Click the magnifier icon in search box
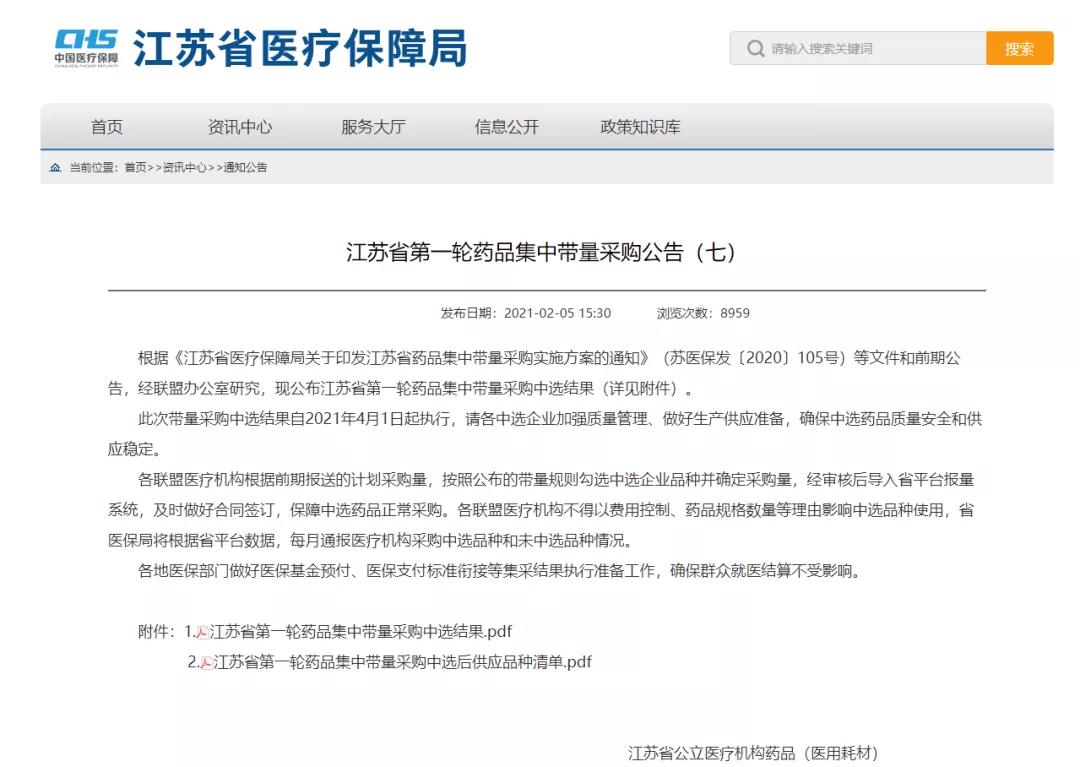The height and width of the screenshot is (767, 1080). click(x=756, y=49)
